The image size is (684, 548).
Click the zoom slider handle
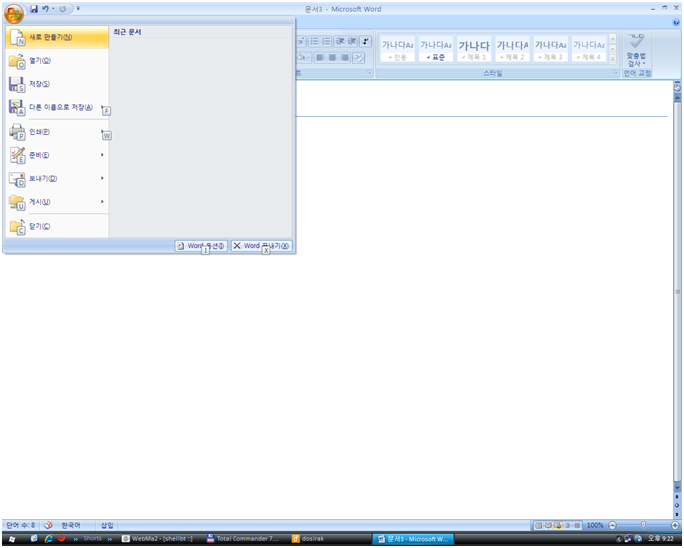(x=643, y=525)
